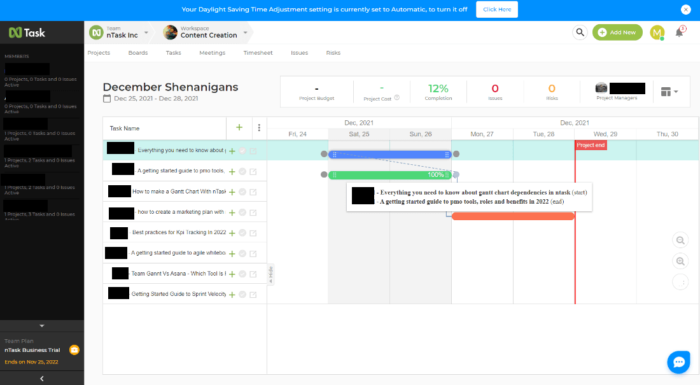Open details of 'A getting started guide to agile'
700x385 pixels.
pyautogui.click(x=253, y=254)
